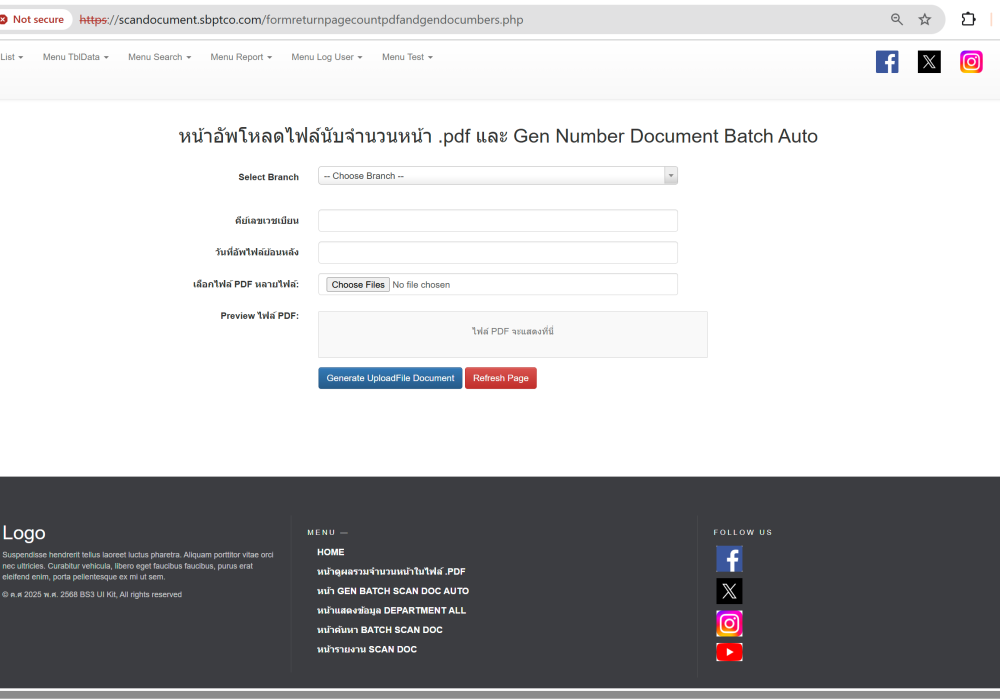Click the Choose Files button
Viewport: 1000px width, 700px height.
(358, 285)
